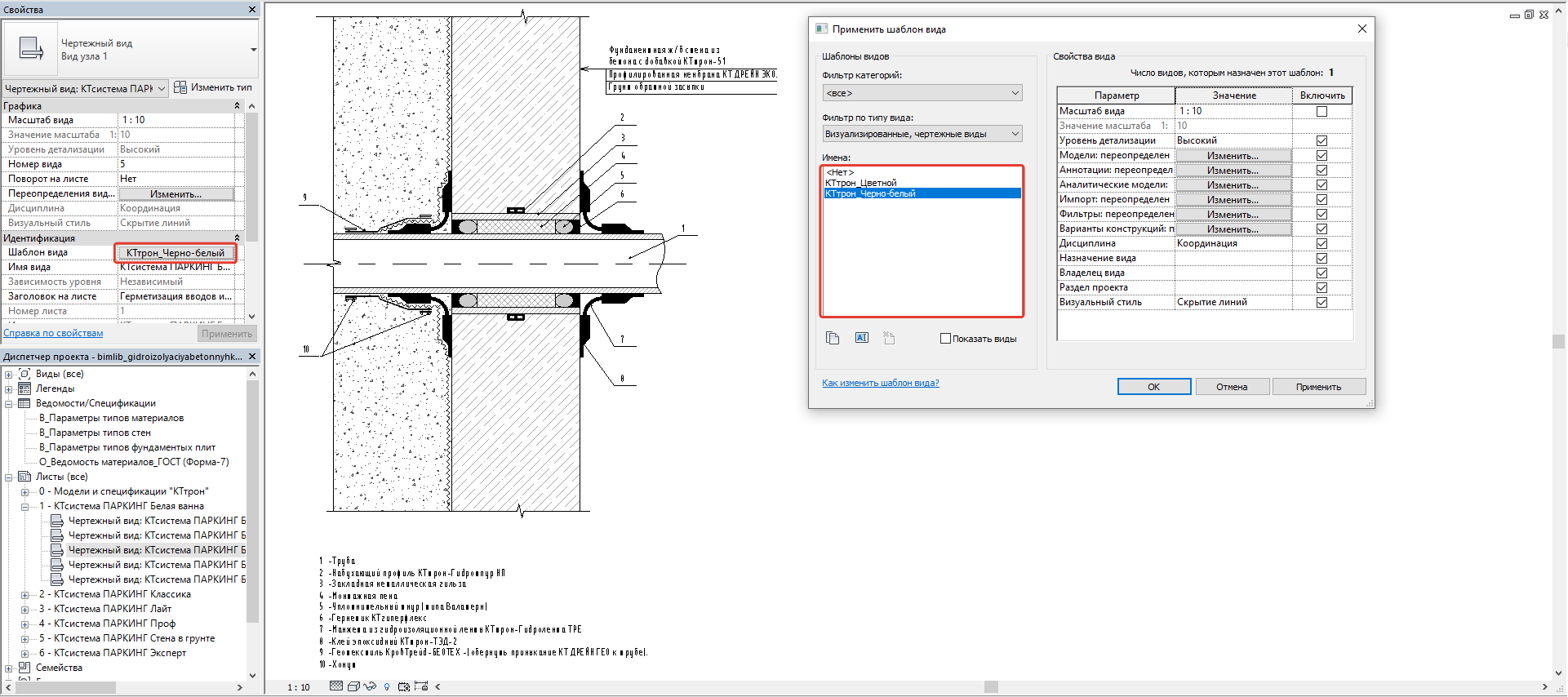Image resolution: width=1568 pixels, height=697 pixels.
Task: Select the КТтрон_Цветной template
Action: (x=922, y=183)
